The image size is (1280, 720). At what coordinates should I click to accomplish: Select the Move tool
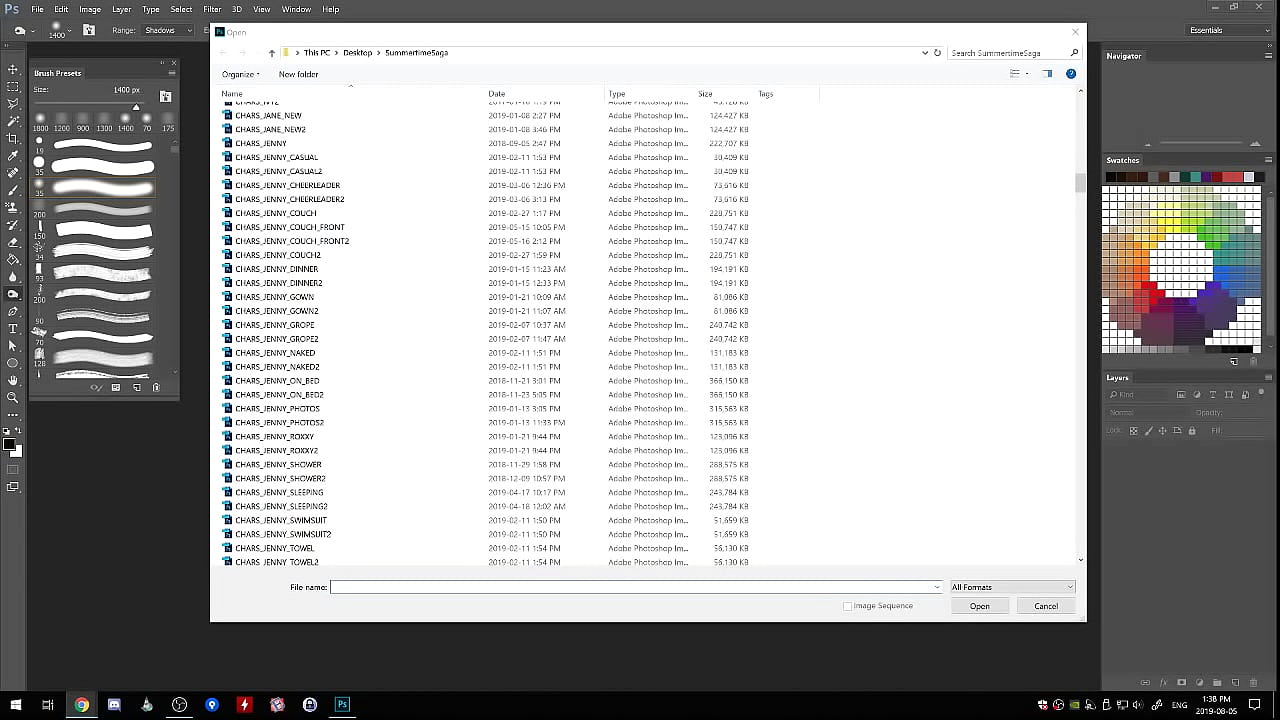[13, 69]
